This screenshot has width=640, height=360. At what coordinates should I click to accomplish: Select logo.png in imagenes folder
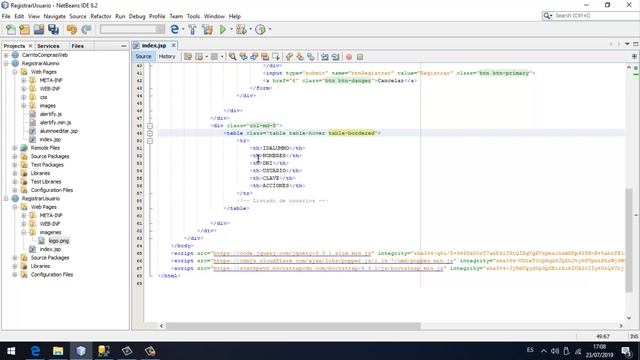(x=59, y=241)
